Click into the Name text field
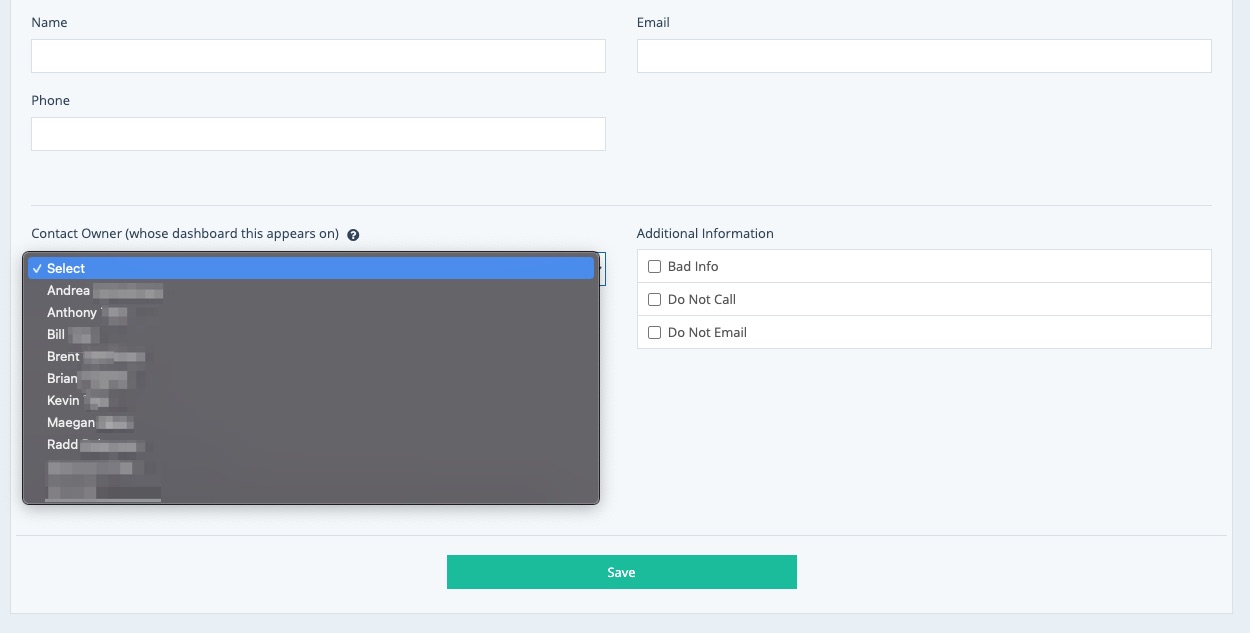This screenshot has height=633, width=1250. [x=318, y=56]
